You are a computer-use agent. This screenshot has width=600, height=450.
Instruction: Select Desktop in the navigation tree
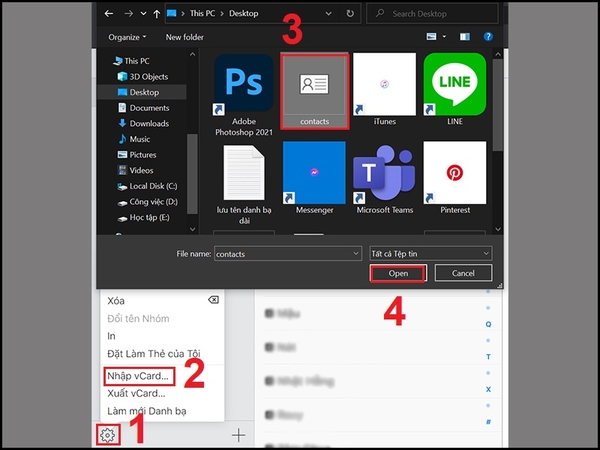tap(142, 92)
